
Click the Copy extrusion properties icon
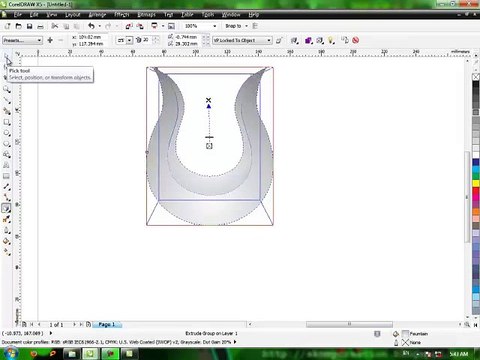pyautogui.click(x=345, y=40)
